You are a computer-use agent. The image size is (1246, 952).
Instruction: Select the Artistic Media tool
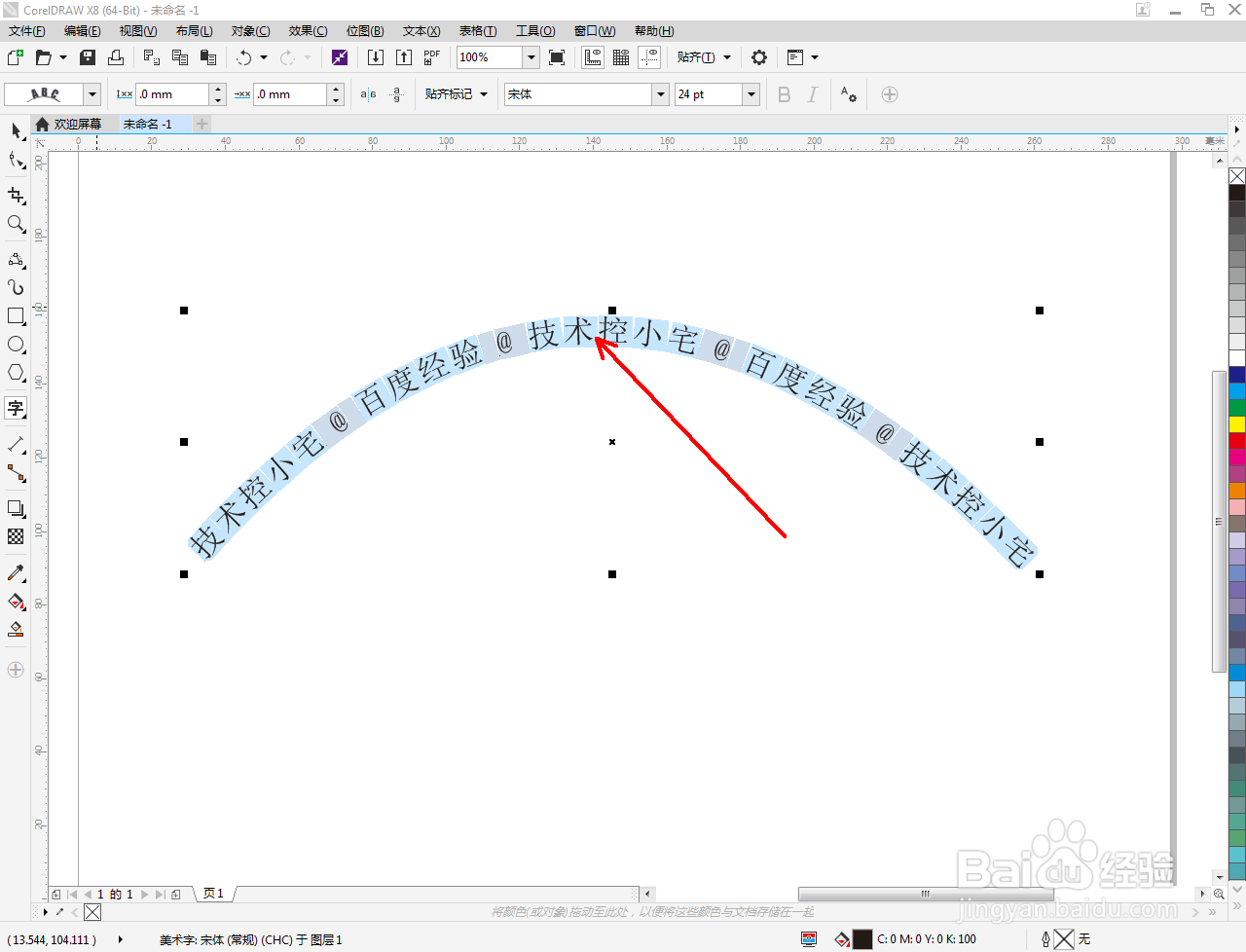click(16, 287)
